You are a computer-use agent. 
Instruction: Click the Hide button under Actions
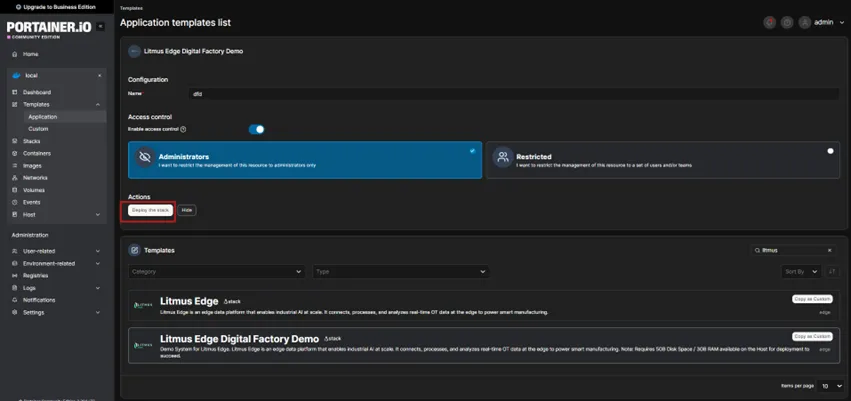pyautogui.click(x=187, y=210)
